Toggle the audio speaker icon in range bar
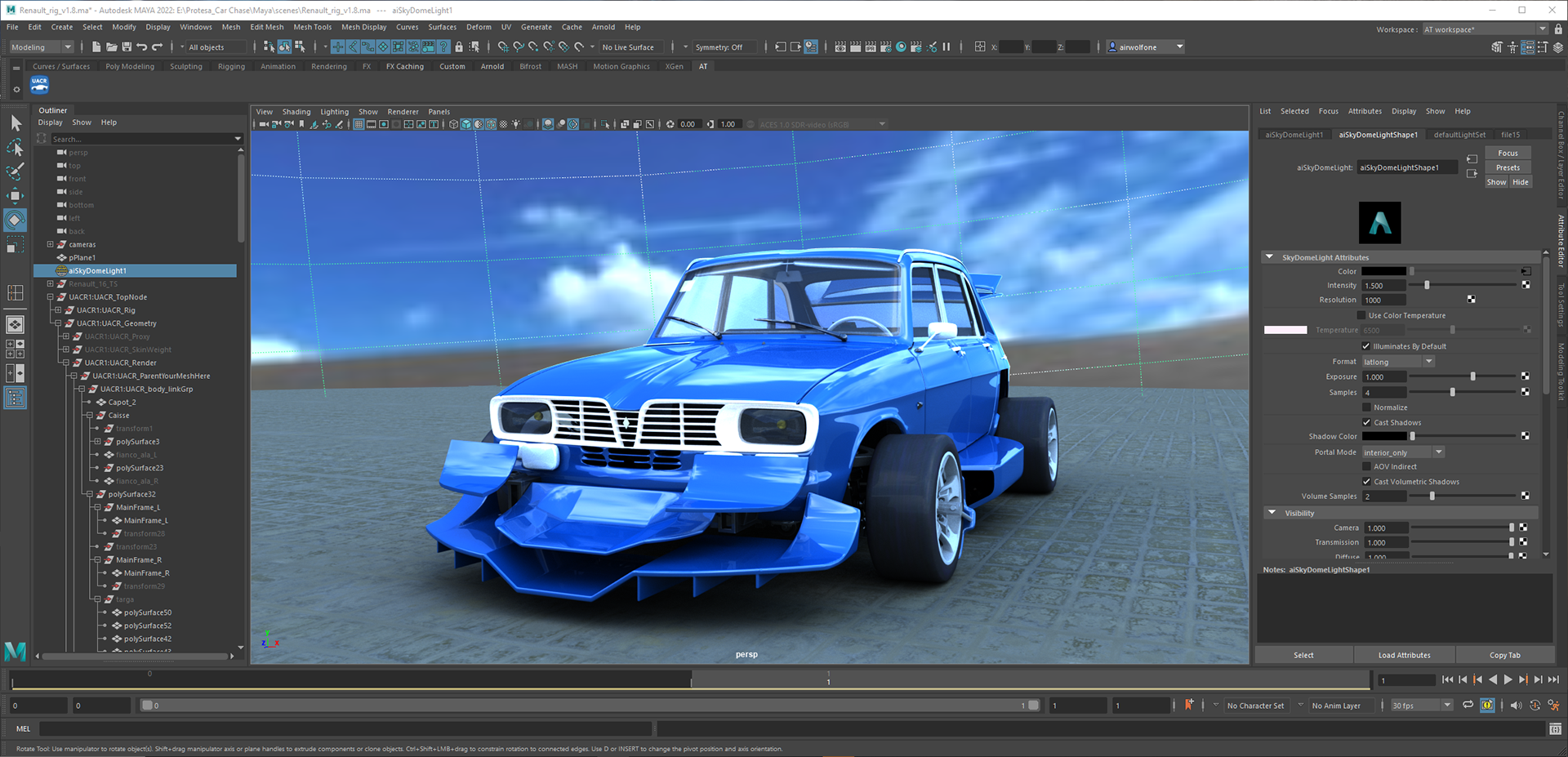Viewport: 1568px width, 757px height. click(1517, 705)
